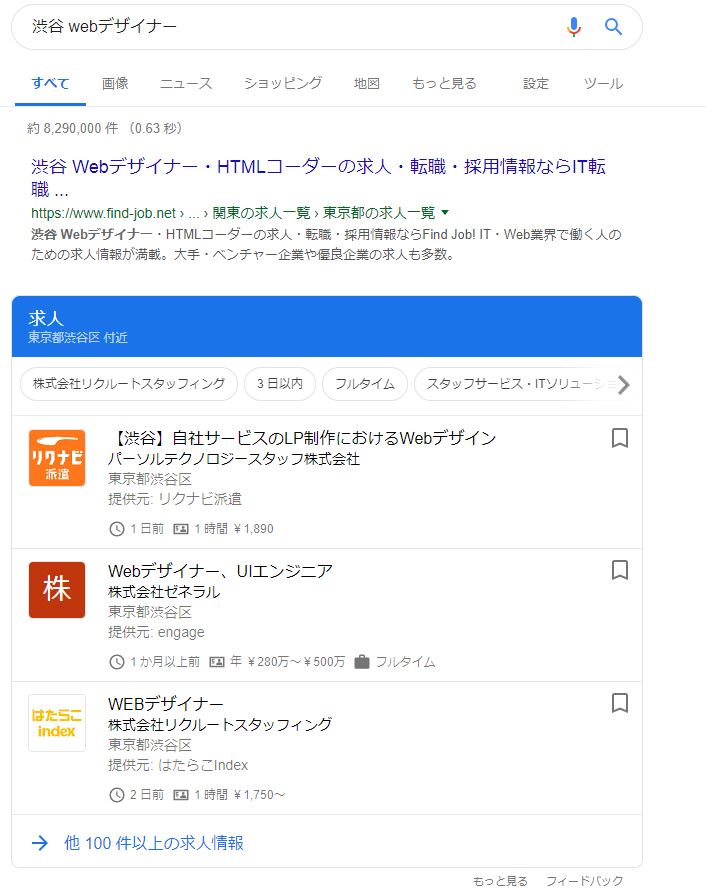Viewport: 706px width, 894px height.
Task: Click the magnifying glass search icon
Action: (614, 27)
